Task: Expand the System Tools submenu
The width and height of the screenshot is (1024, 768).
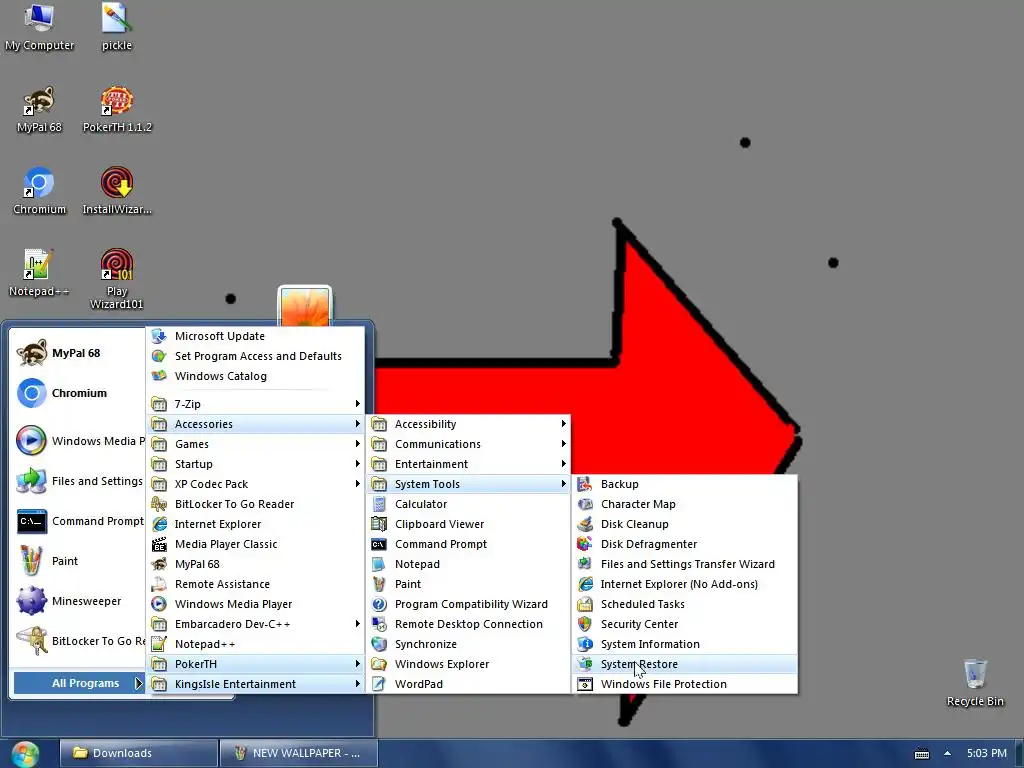Action: (x=468, y=484)
